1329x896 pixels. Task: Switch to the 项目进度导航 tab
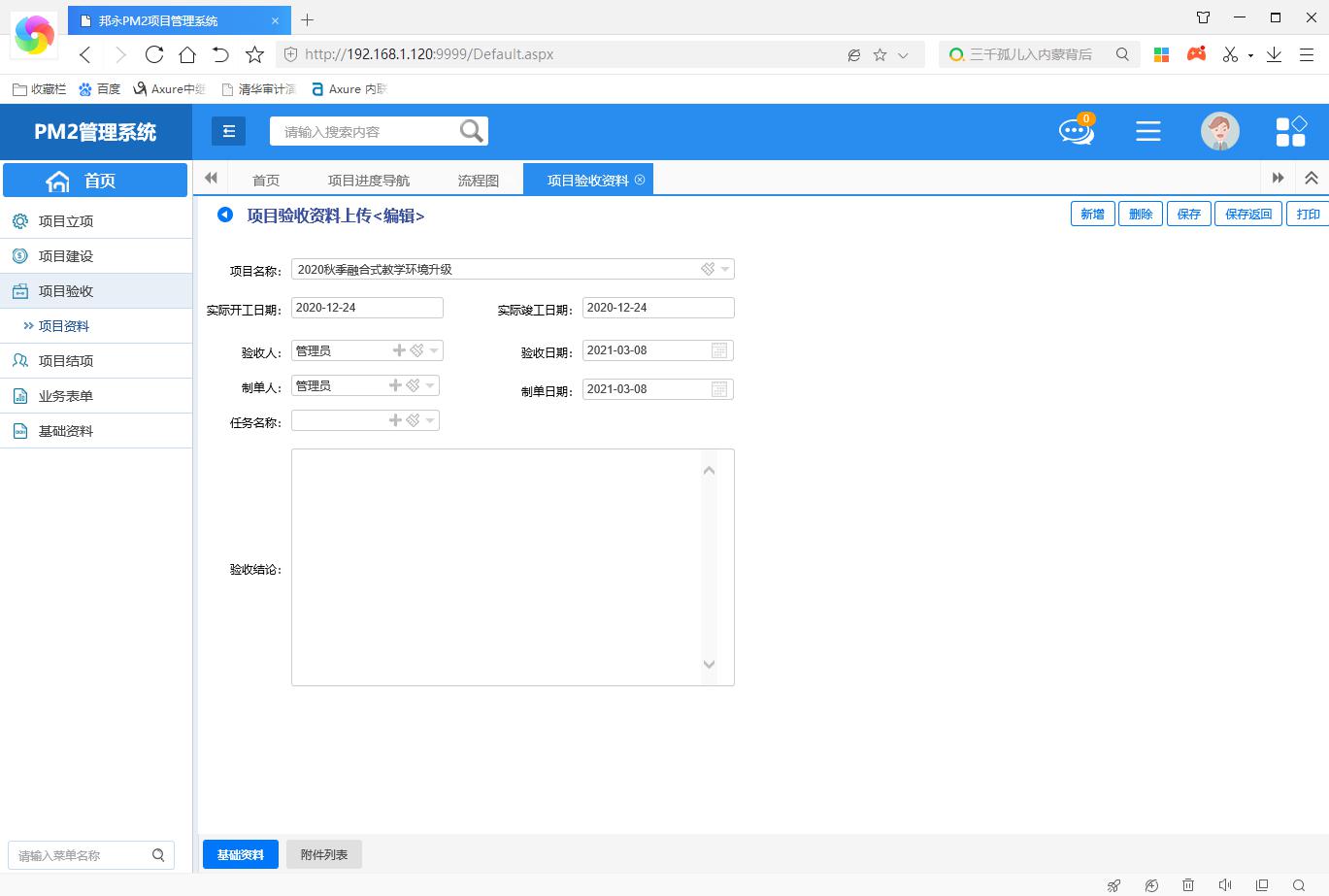[x=368, y=180]
